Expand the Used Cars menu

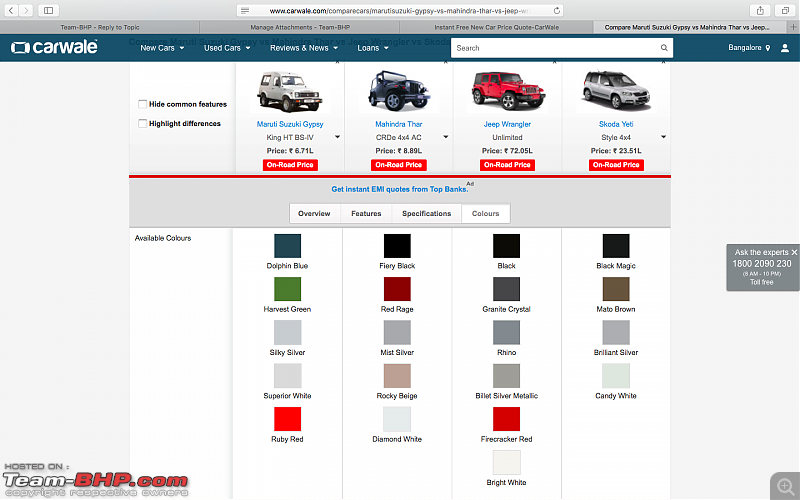pos(227,48)
